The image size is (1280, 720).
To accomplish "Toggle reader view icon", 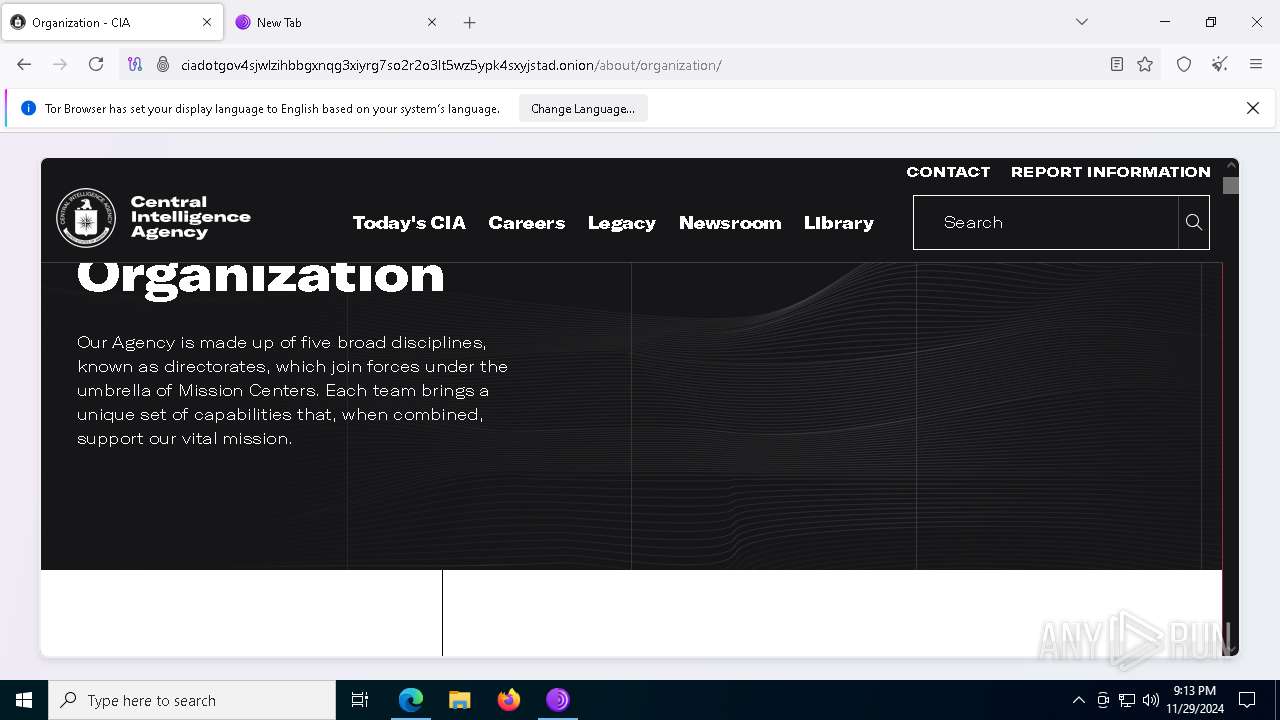I will pyautogui.click(x=1117, y=64).
